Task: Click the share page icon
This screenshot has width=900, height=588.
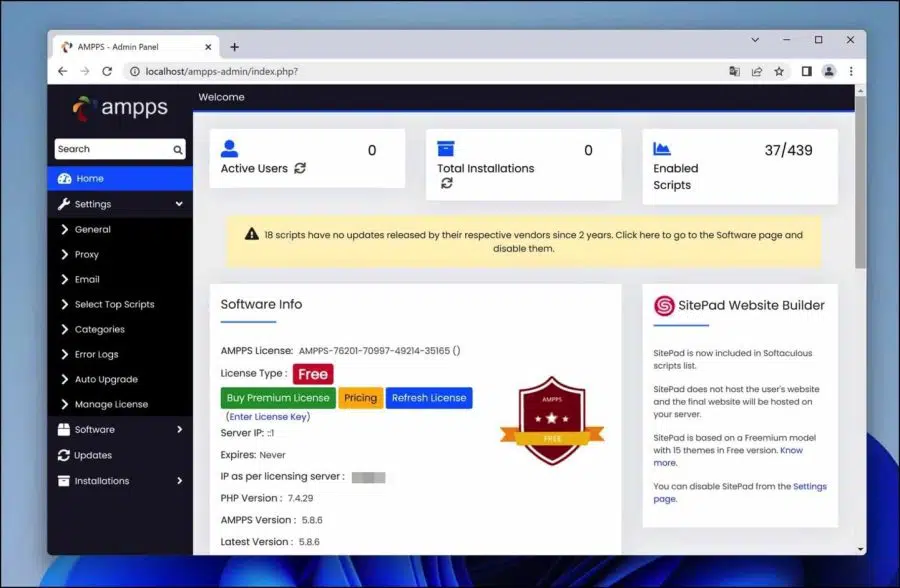Action: coord(757,71)
